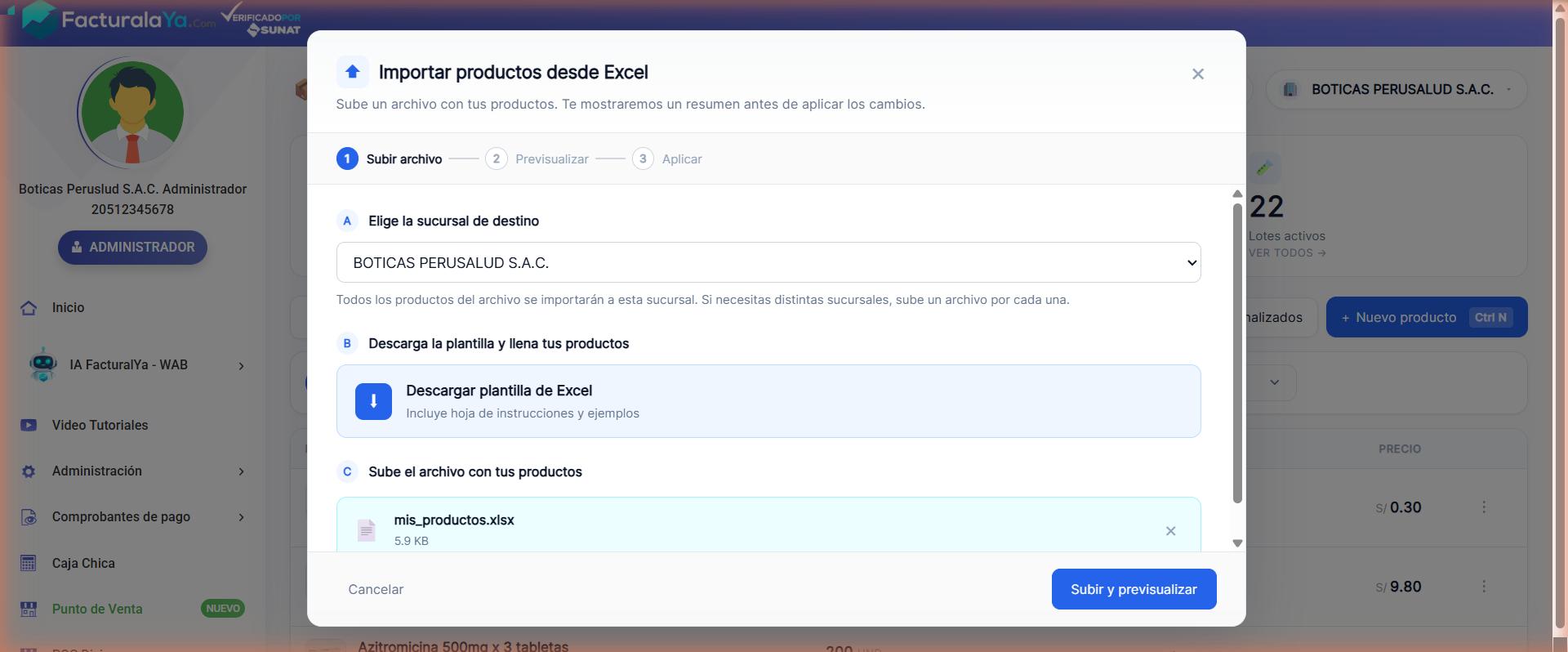The image size is (1568, 652).
Task: Open the sucursal de destino dropdown
Action: pyautogui.click(x=768, y=262)
